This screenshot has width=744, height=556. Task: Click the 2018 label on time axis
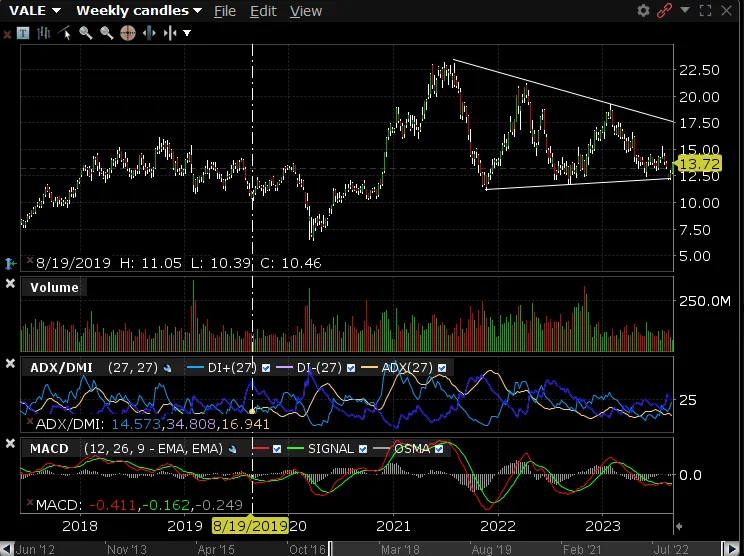pyautogui.click(x=80, y=526)
